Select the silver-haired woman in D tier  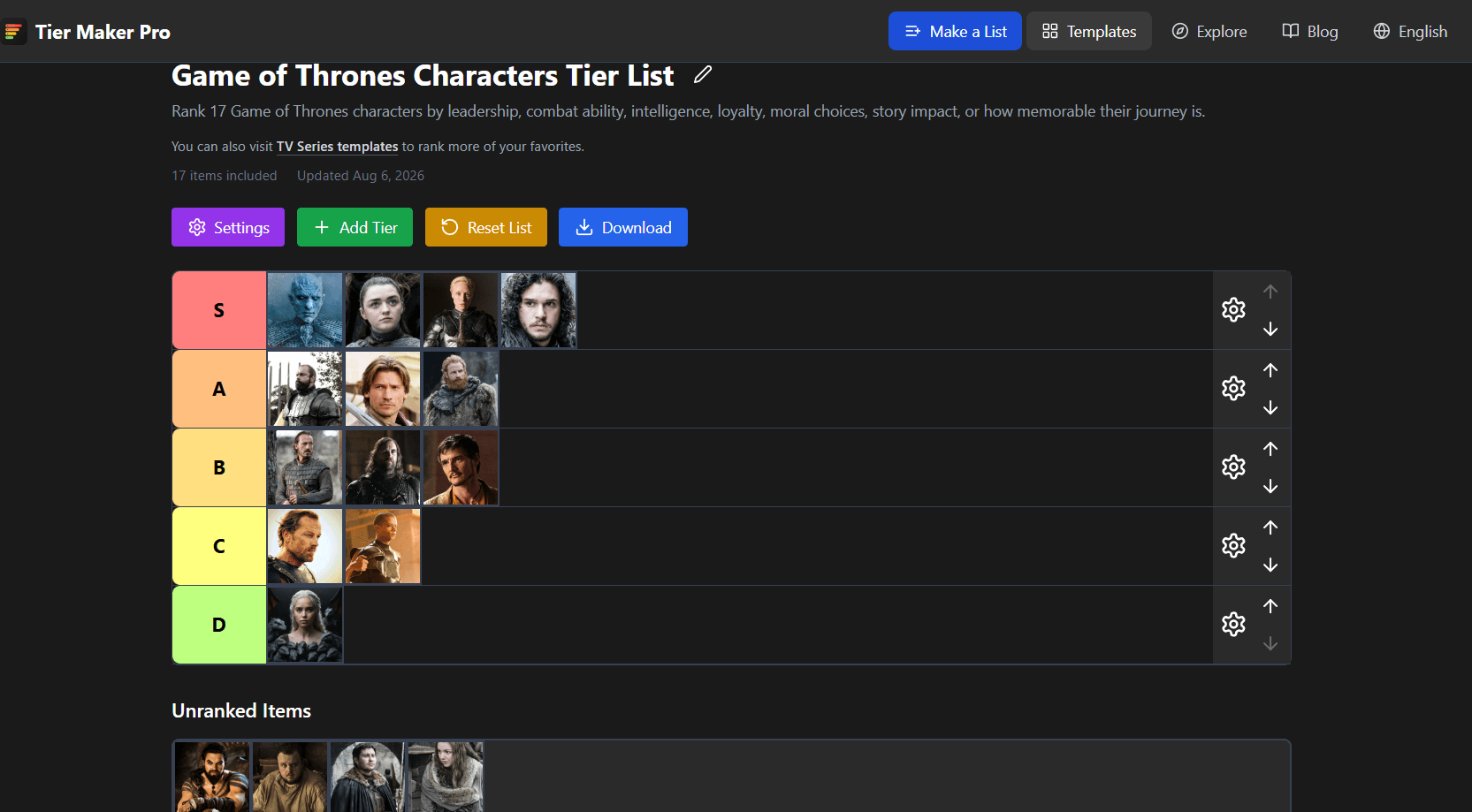tap(305, 625)
